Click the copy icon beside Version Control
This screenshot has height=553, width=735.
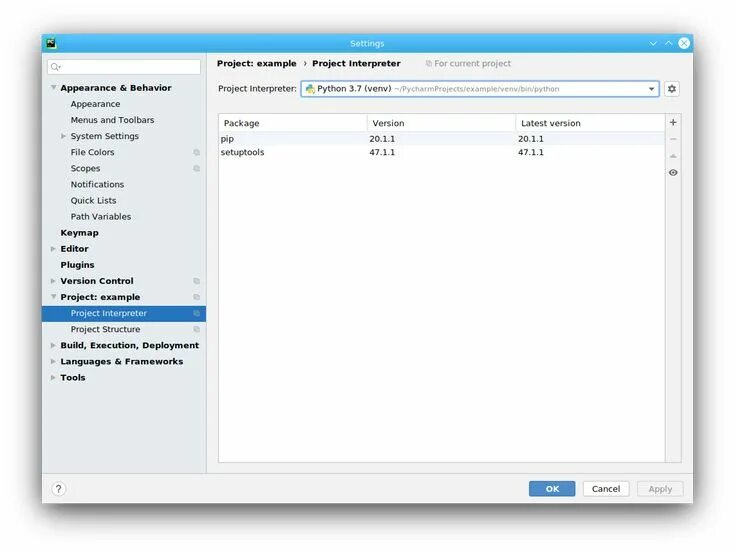pyautogui.click(x=196, y=281)
